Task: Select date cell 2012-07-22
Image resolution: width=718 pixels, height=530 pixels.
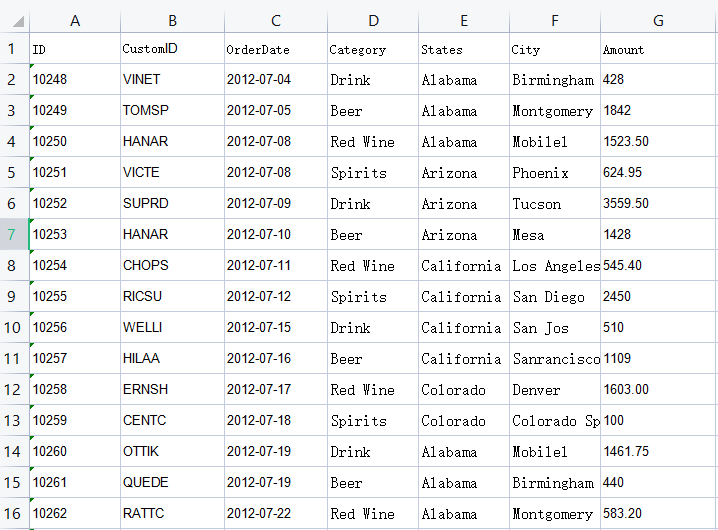Action: [x=276, y=514]
